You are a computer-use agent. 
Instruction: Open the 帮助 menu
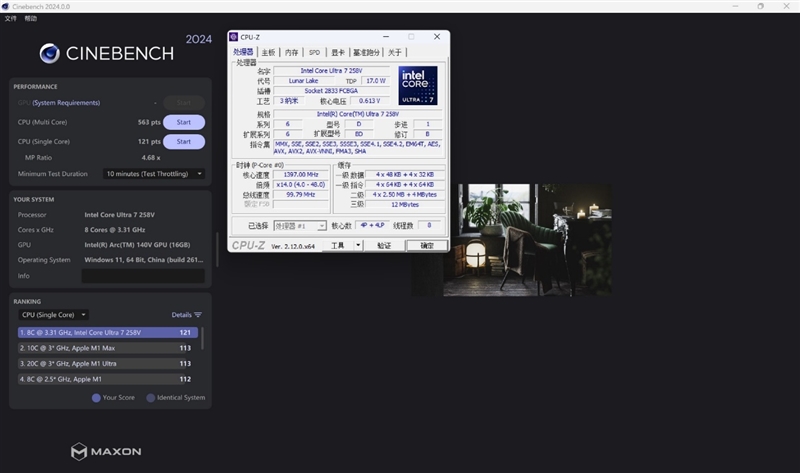31,18
